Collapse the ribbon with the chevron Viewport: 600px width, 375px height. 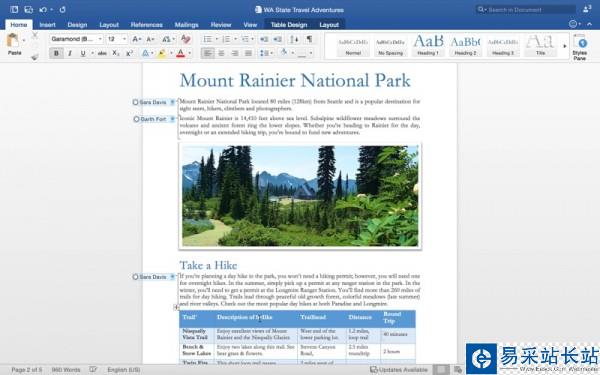[590, 24]
